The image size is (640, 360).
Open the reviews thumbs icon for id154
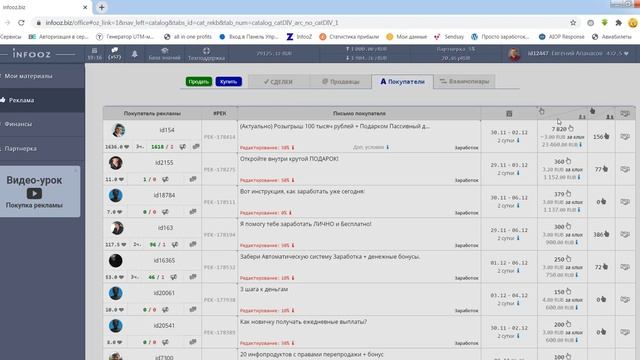point(183,147)
